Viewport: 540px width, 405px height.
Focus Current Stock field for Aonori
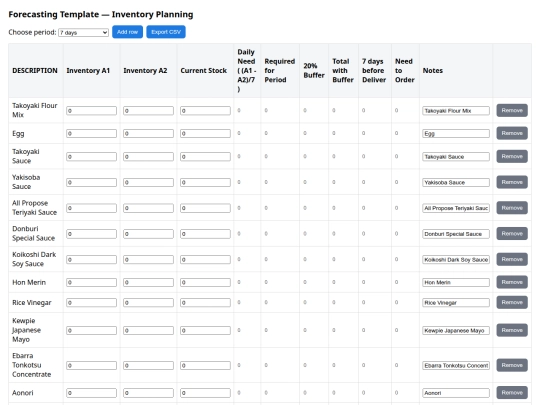205,393
